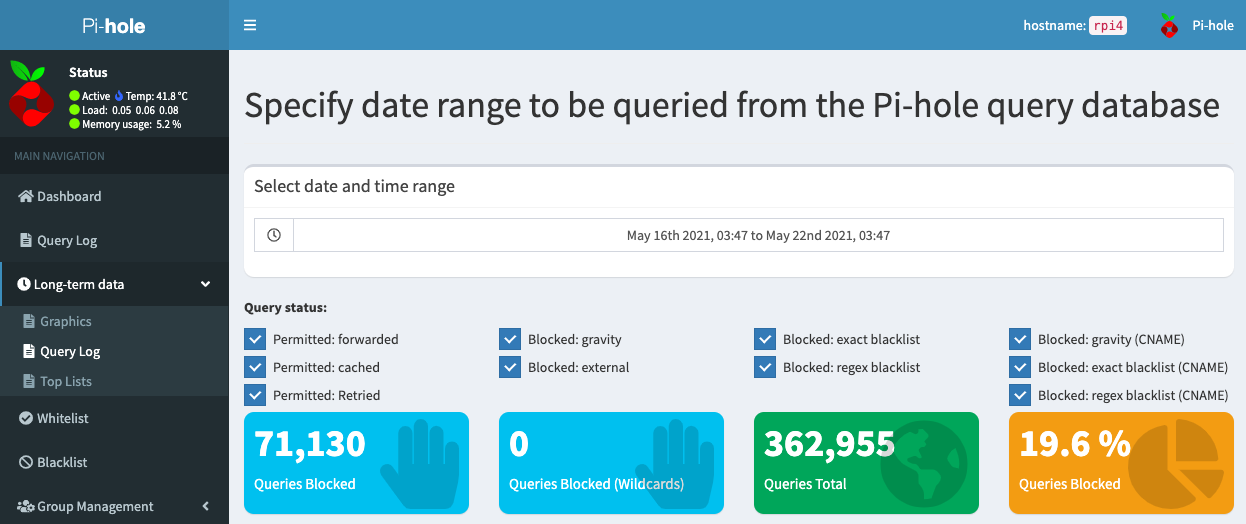Uncheck Blocked: regex blacklist (CNAME)
The image size is (1246, 524).
click(x=1019, y=395)
